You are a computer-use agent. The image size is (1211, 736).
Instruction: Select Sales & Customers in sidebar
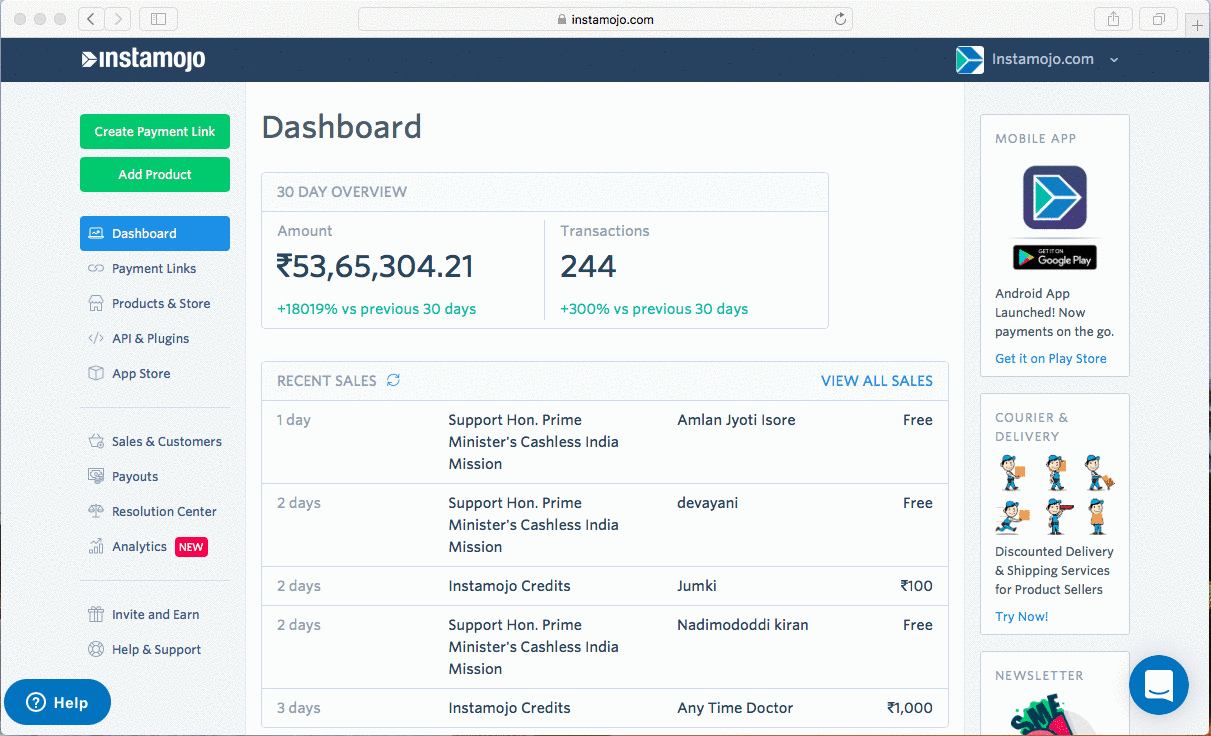tap(166, 441)
